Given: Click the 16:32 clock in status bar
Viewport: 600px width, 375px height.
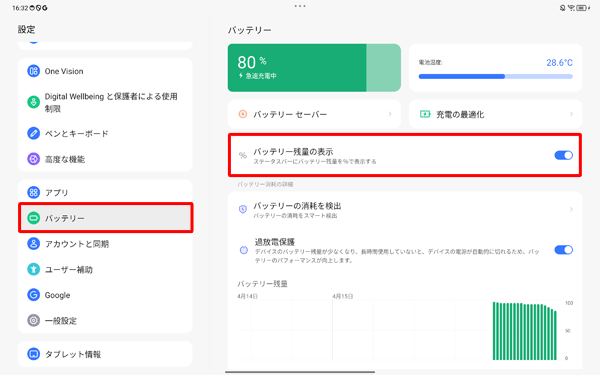Looking at the screenshot, I should coord(20,8).
